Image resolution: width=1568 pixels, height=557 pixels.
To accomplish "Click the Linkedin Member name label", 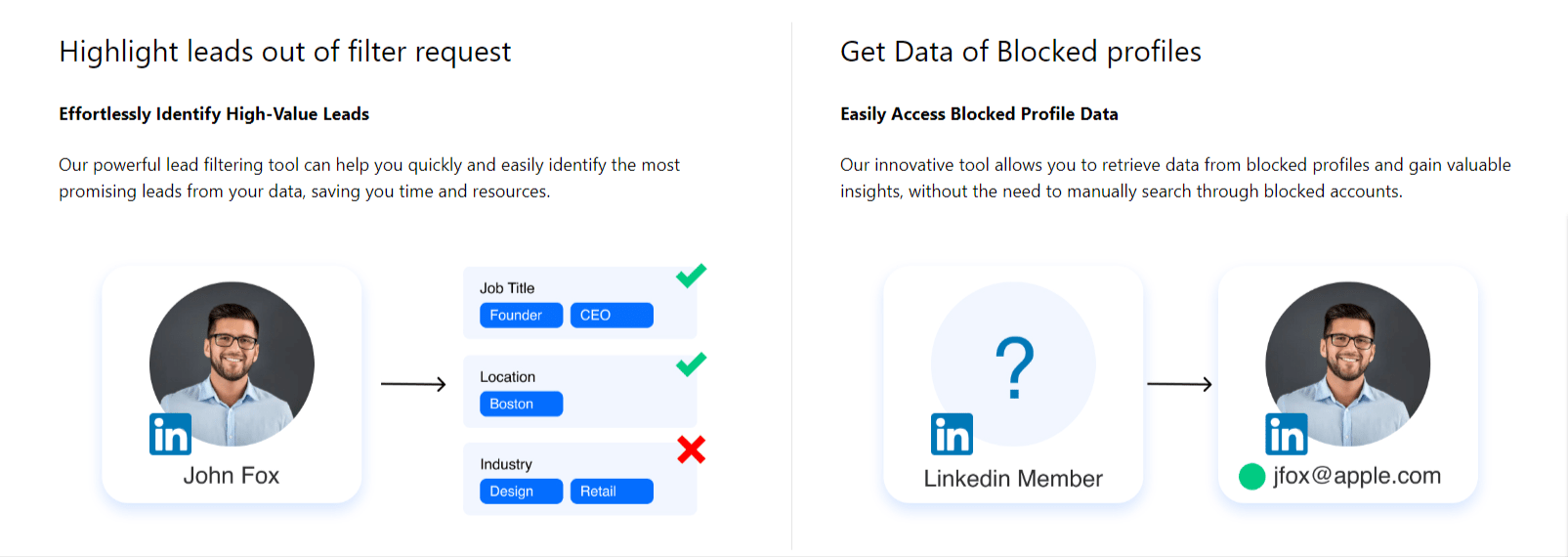I will tap(1013, 479).
